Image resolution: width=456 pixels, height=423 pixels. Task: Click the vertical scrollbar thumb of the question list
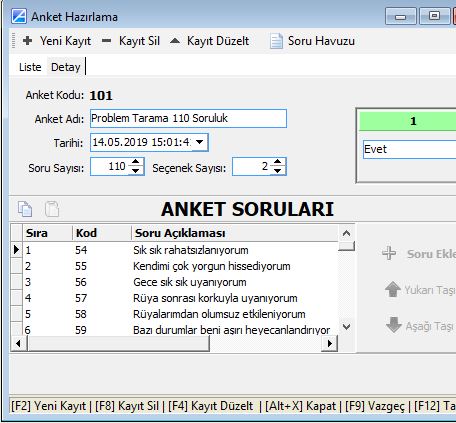coord(346,246)
